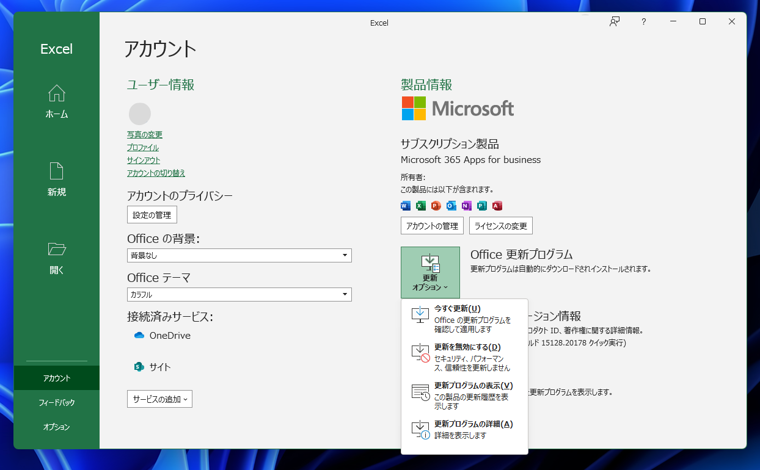Minimize the Excel window
This screenshot has height=470, width=760.
[x=673, y=21]
